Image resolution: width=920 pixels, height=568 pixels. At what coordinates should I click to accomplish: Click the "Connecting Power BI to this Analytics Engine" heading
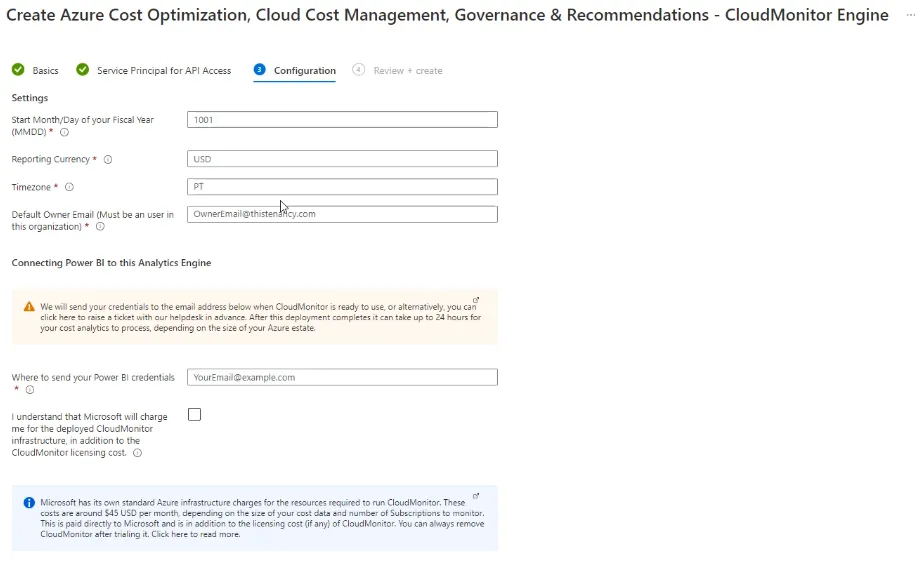pos(111,263)
